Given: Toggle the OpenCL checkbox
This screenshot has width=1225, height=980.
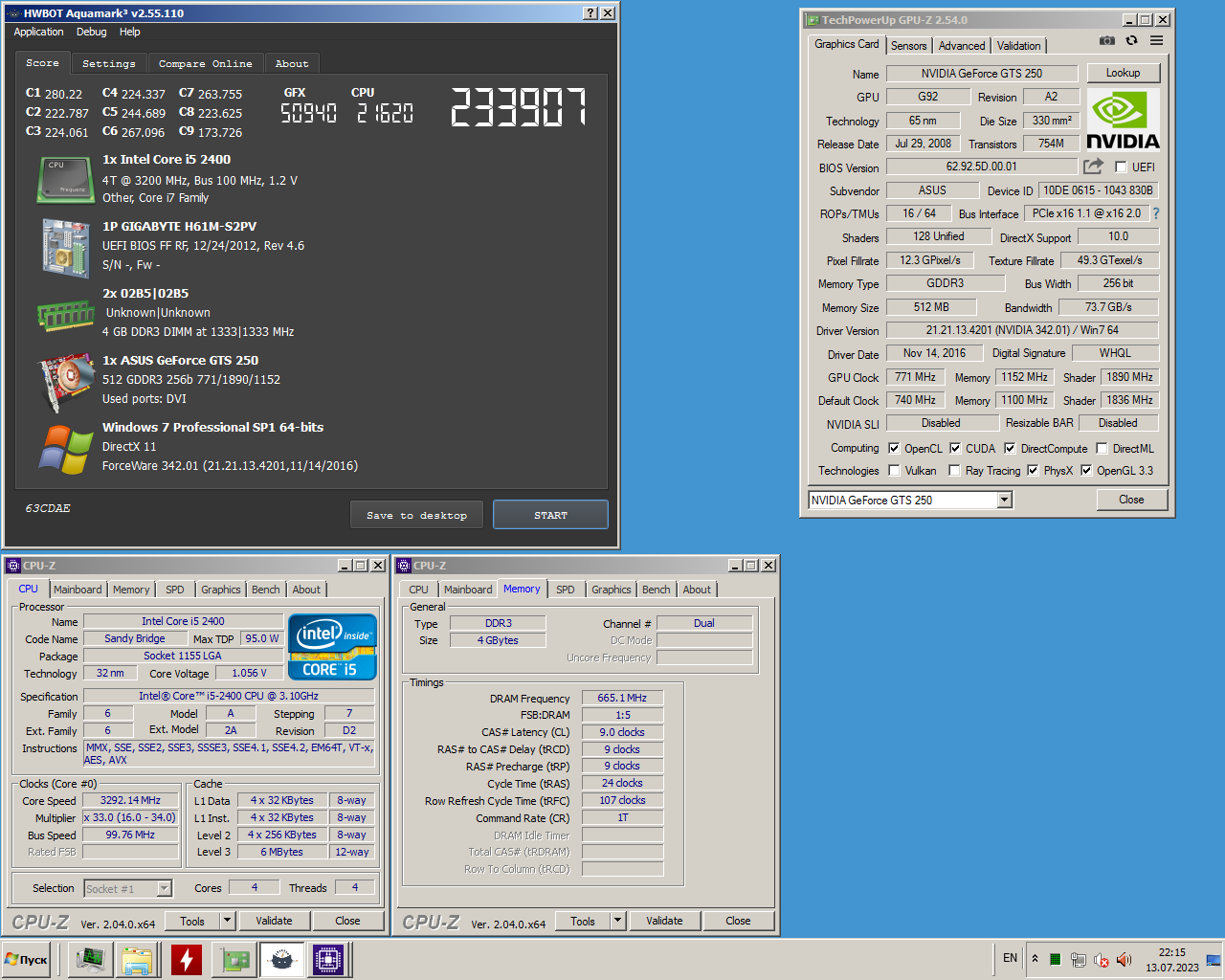Looking at the screenshot, I should coord(894,448).
